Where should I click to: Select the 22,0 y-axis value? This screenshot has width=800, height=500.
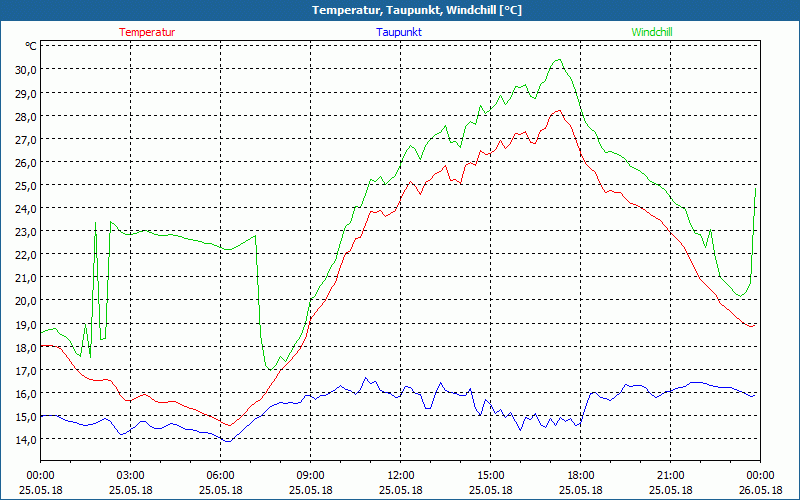(26, 255)
